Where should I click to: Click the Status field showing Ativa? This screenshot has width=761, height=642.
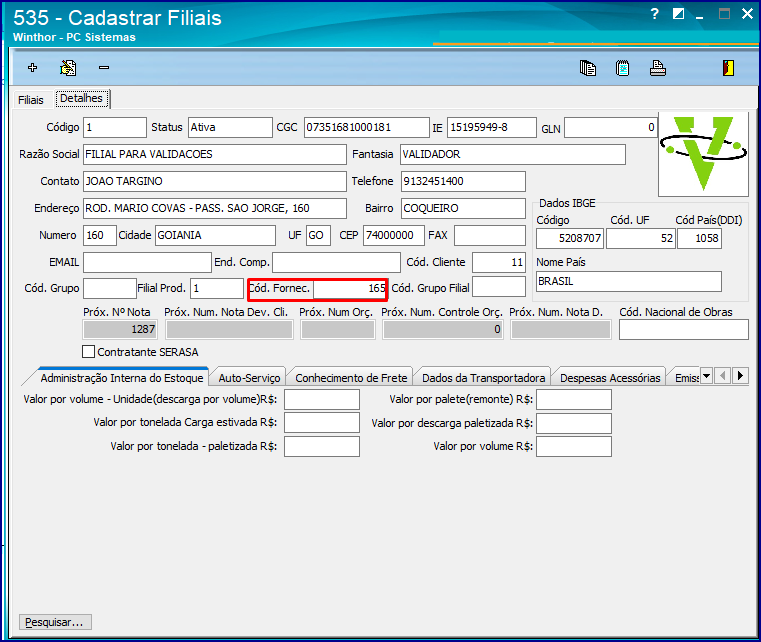point(230,127)
